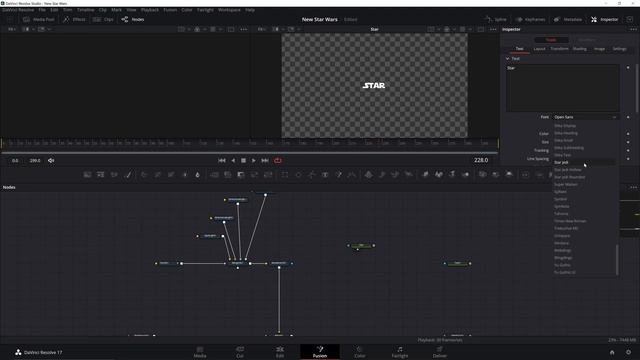
Task: Open Inspector panel options (three dots)
Action: coord(633,29)
